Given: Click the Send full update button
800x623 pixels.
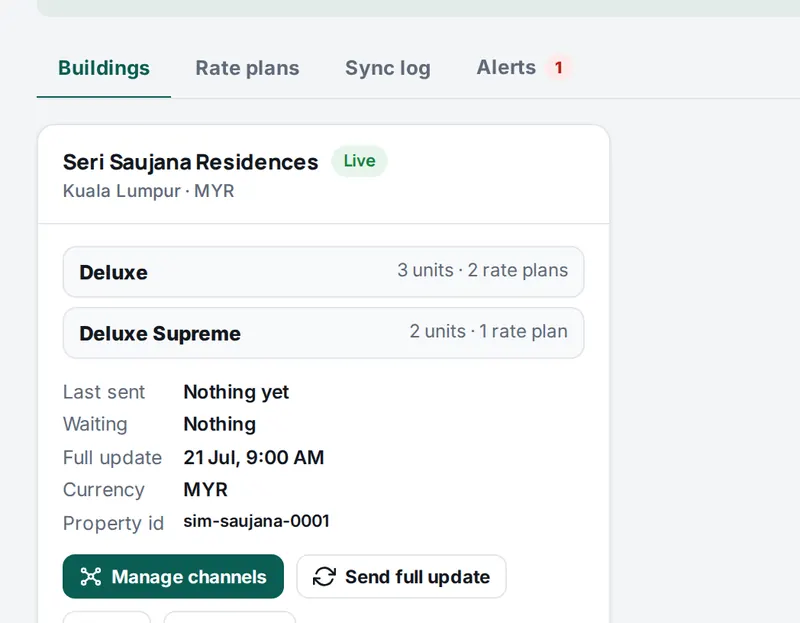Looking at the screenshot, I should [x=401, y=577].
